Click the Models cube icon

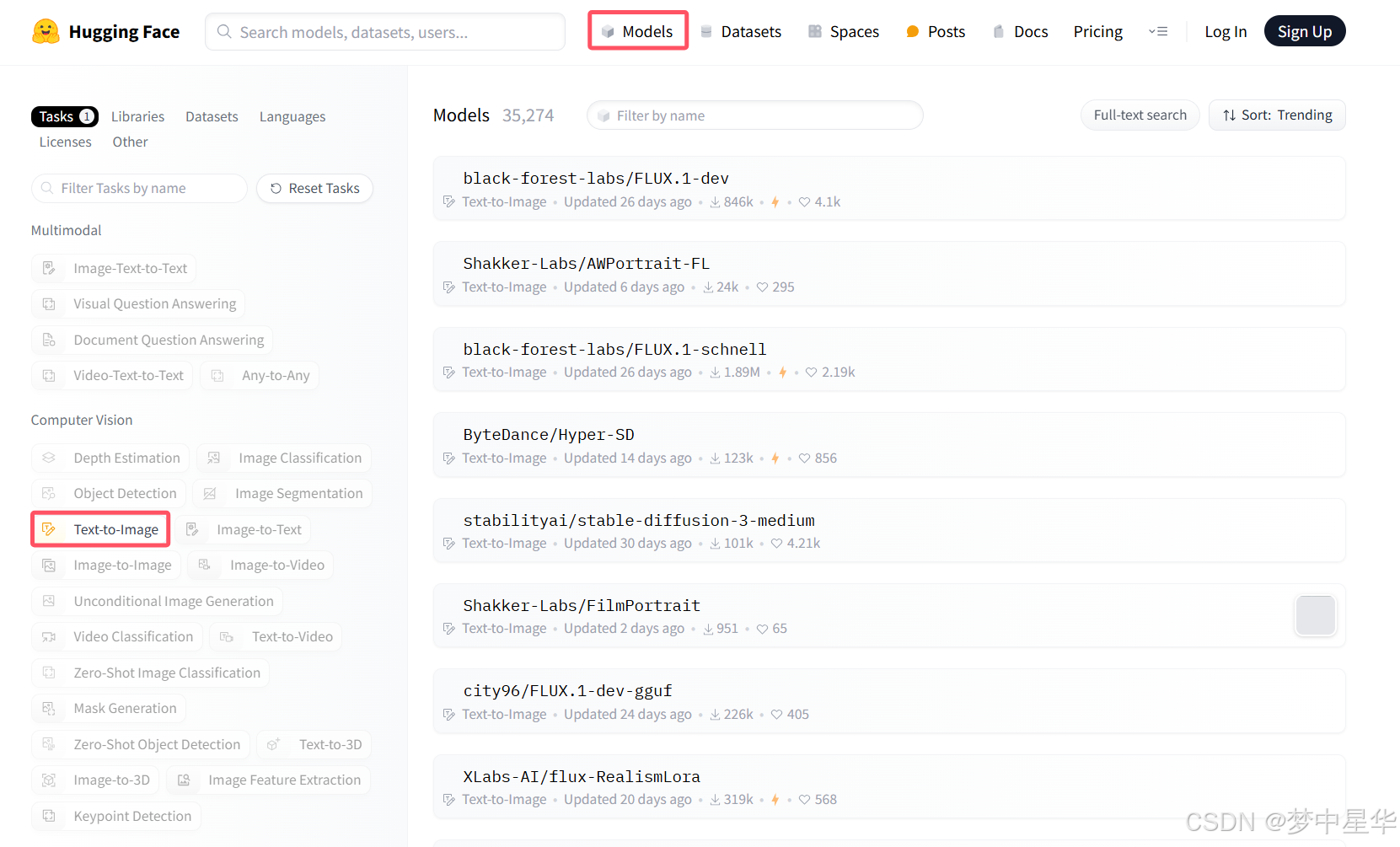click(x=608, y=31)
